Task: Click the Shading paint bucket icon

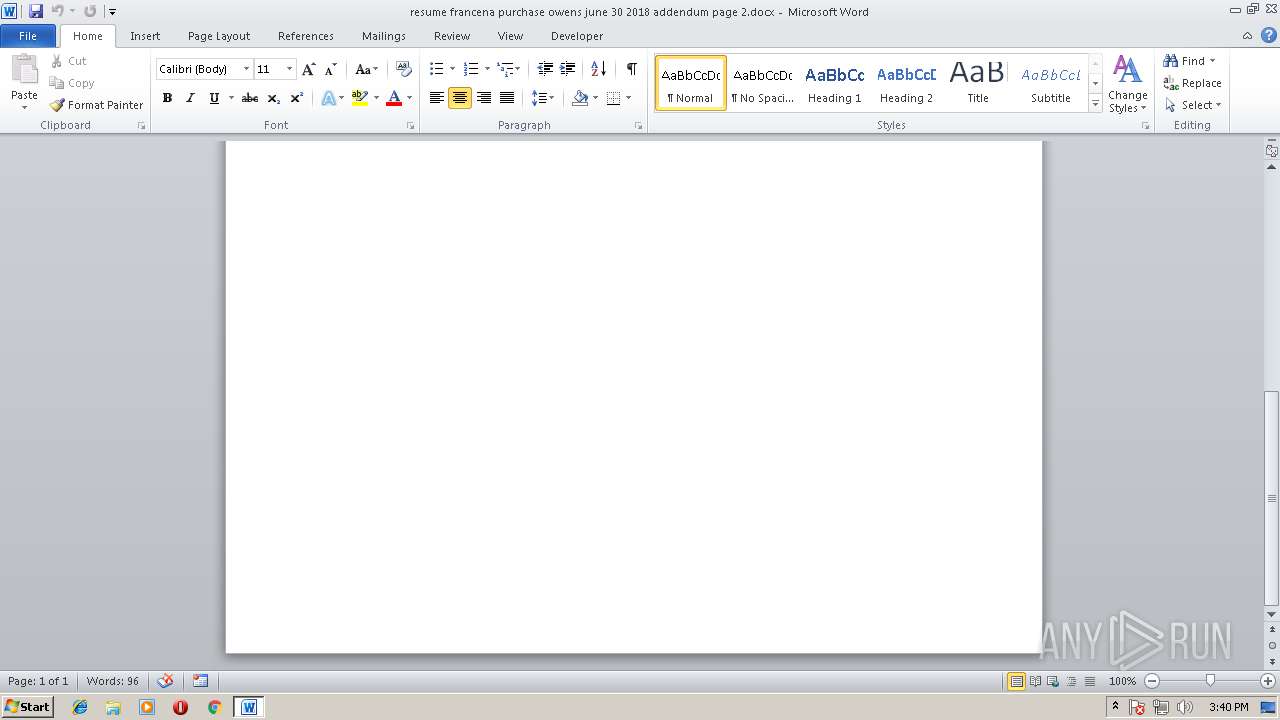Action: point(580,98)
